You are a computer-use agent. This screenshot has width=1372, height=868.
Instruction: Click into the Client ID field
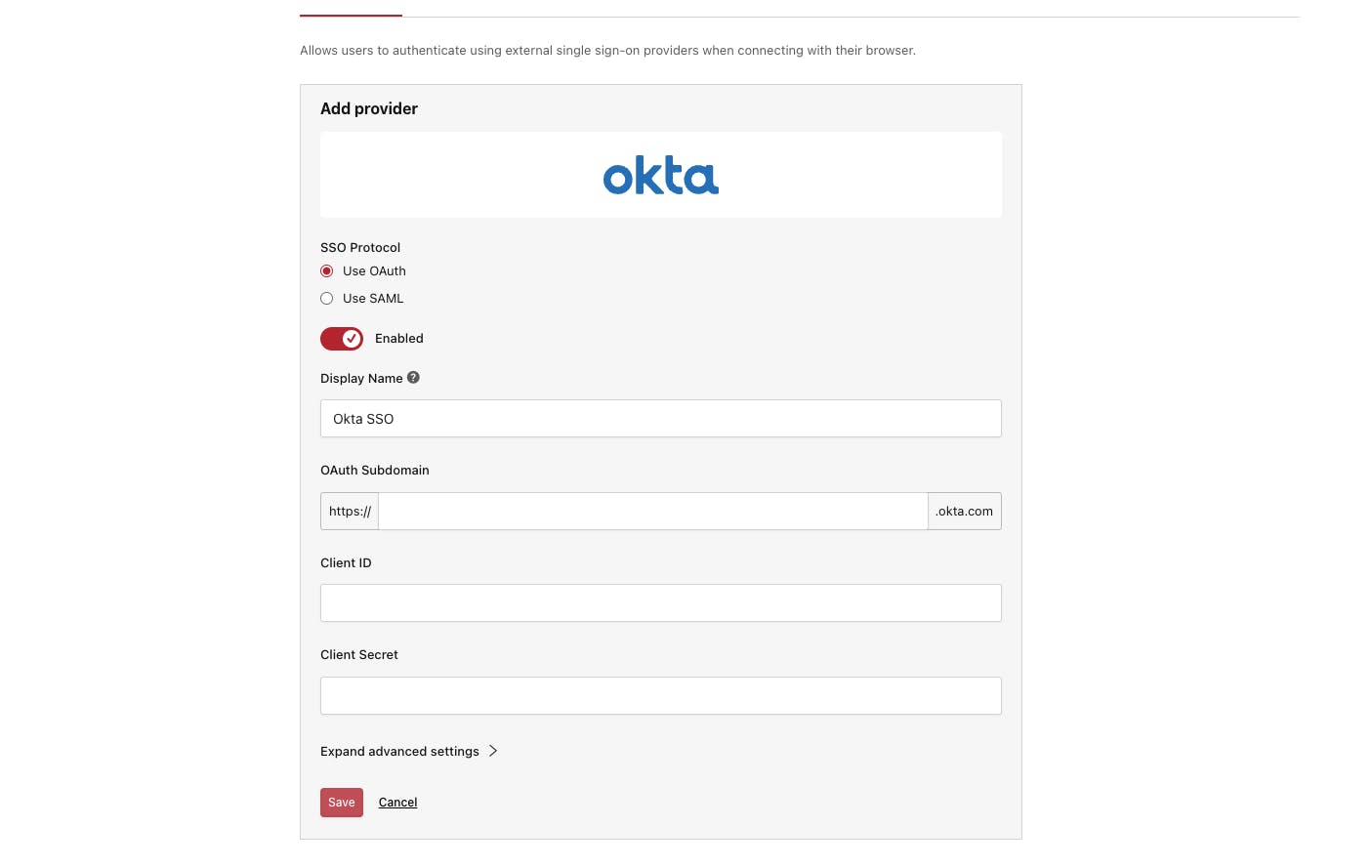[660, 603]
